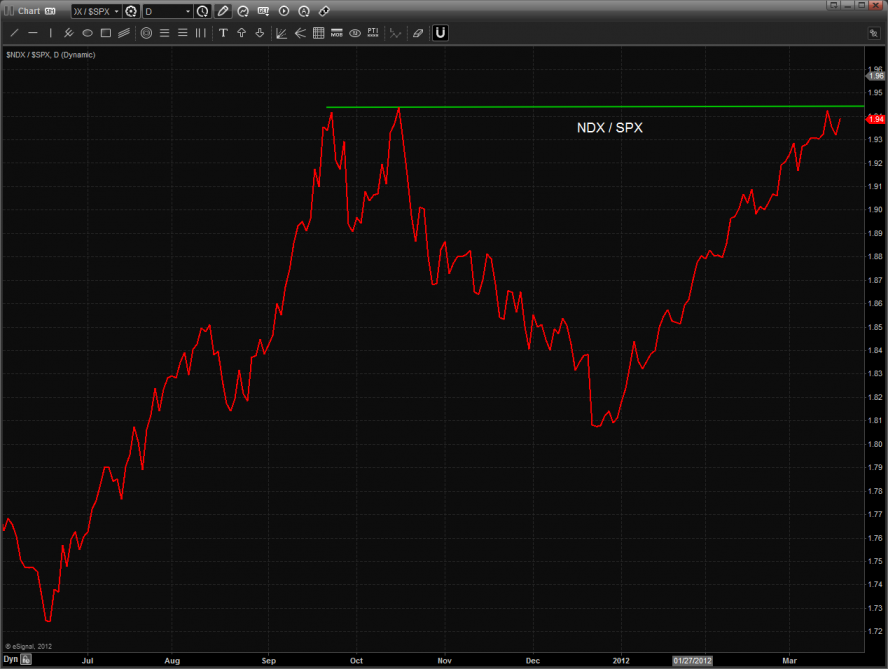This screenshot has width=888, height=669.
Task: Click the Chart window title label
Action: (x=28, y=11)
